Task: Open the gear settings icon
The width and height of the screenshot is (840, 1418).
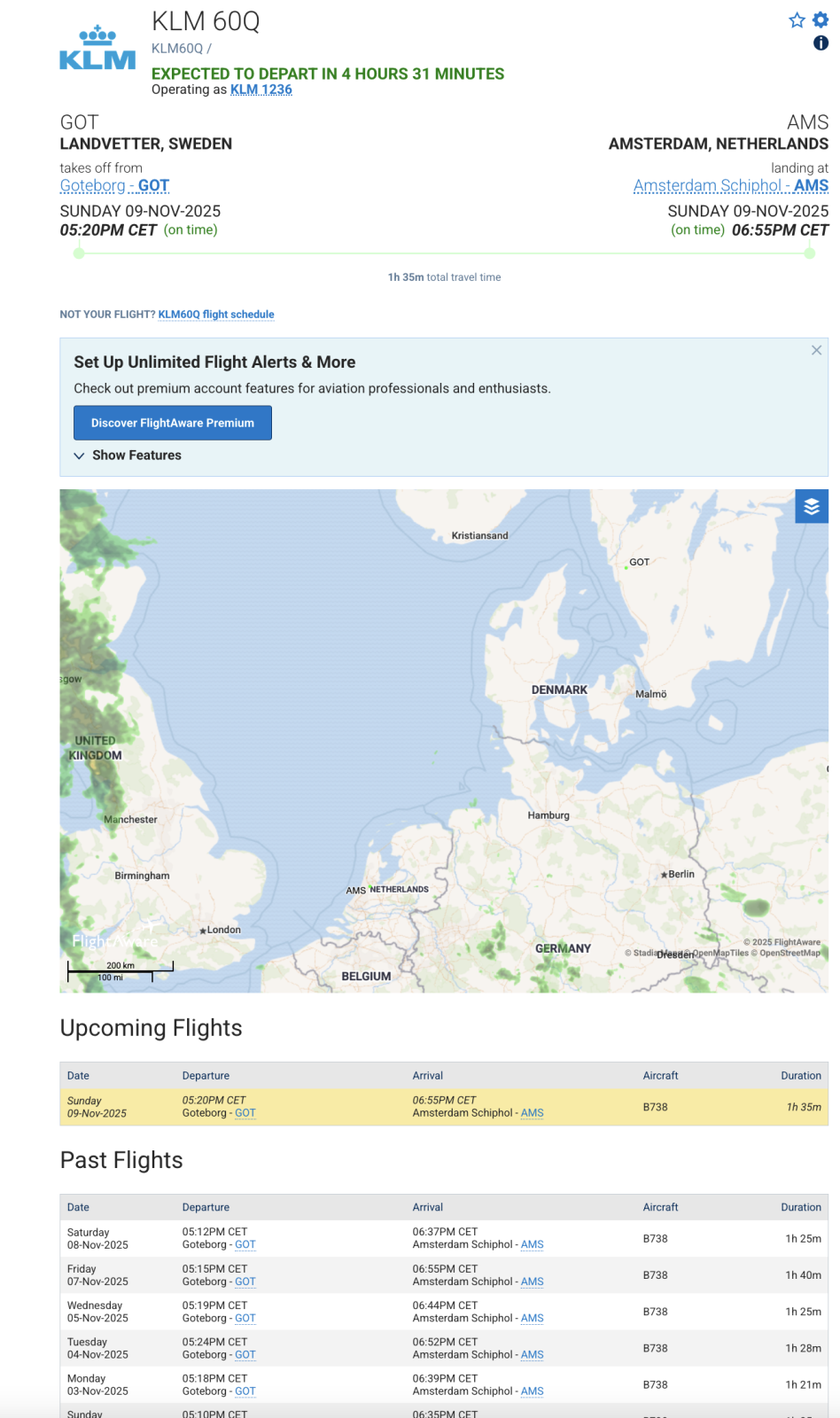Action: pyautogui.click(x=821, y=20)
